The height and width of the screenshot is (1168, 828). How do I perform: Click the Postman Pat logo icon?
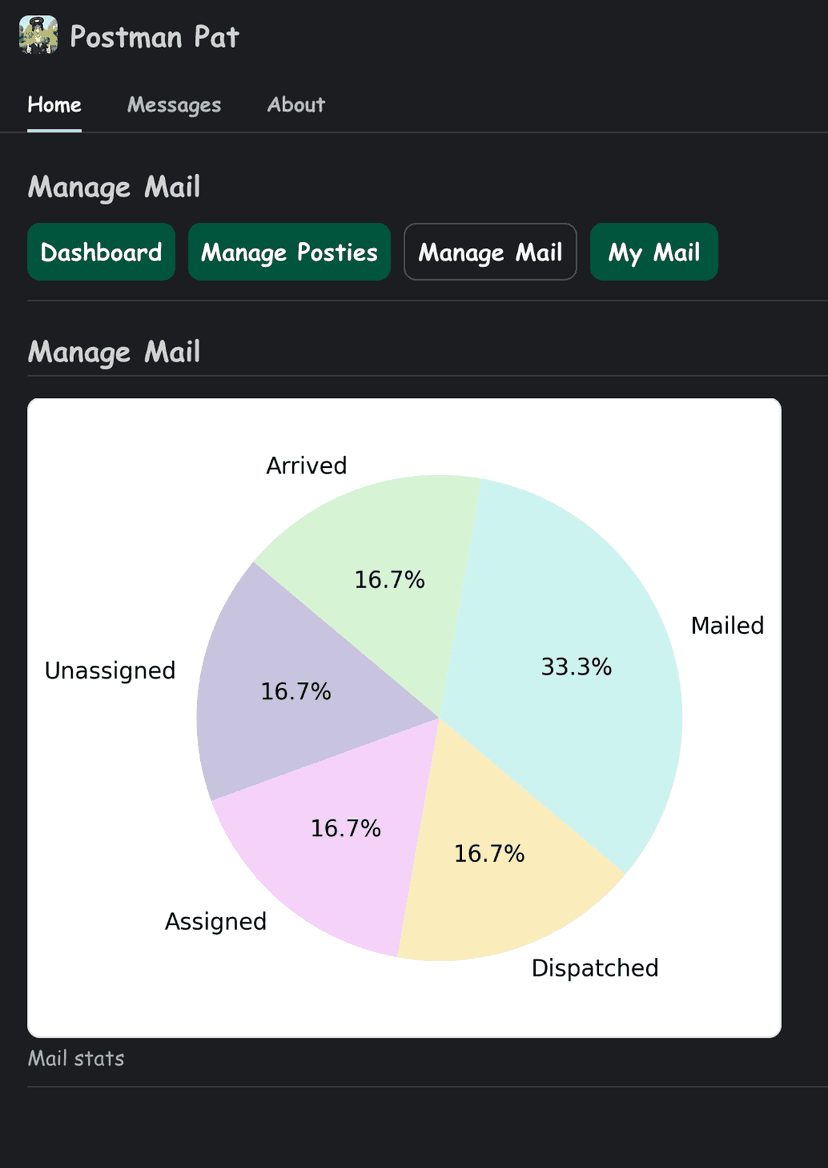38,36
